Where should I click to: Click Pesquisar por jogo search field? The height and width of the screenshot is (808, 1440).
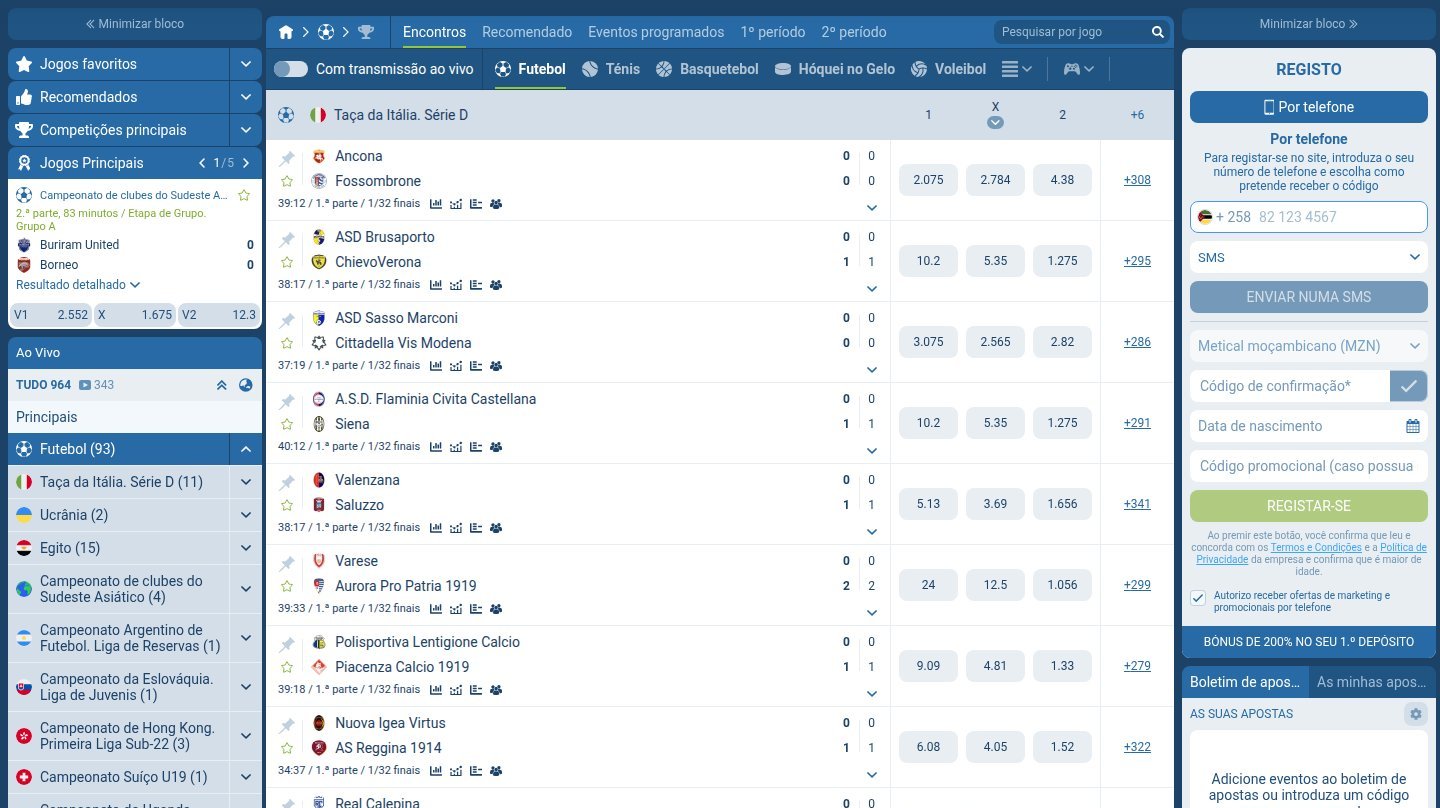pos(1072,32)
